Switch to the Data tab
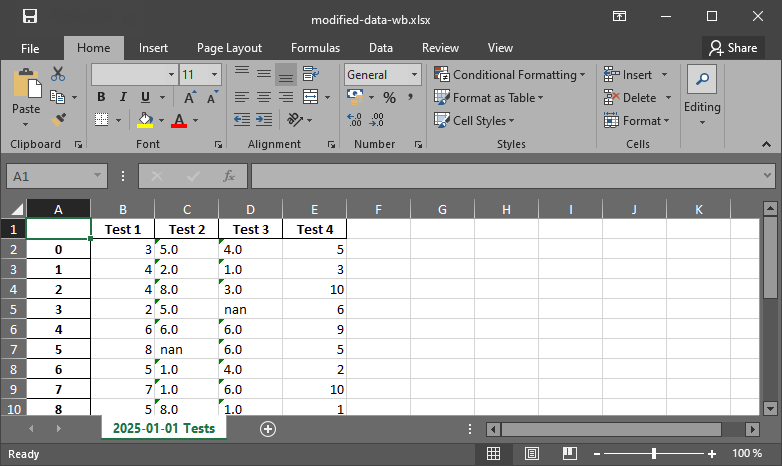The height and width of the screenshot is (466, 782). coord(381,48)
